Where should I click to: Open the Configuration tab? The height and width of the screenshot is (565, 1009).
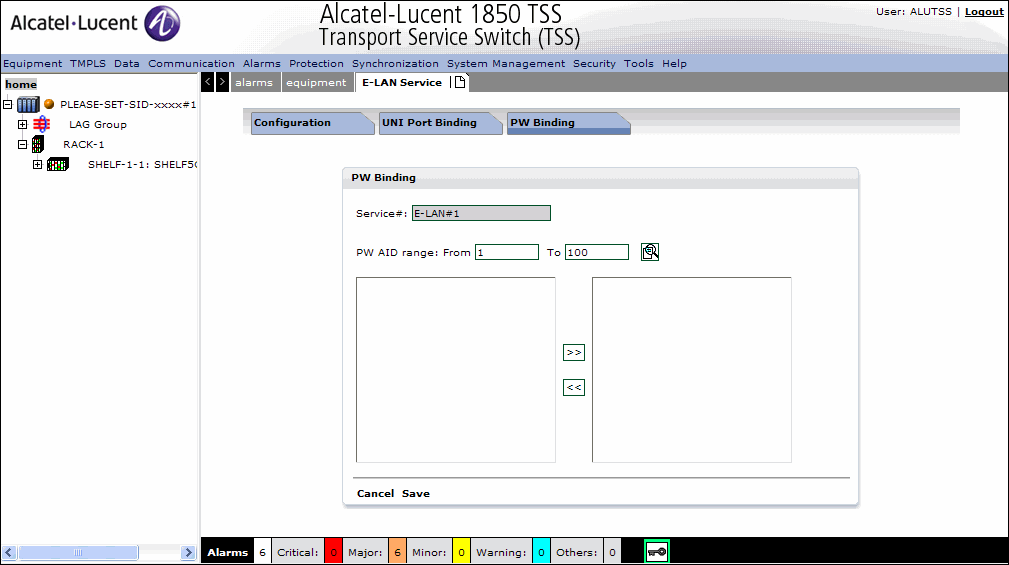[x=312, y=123]
